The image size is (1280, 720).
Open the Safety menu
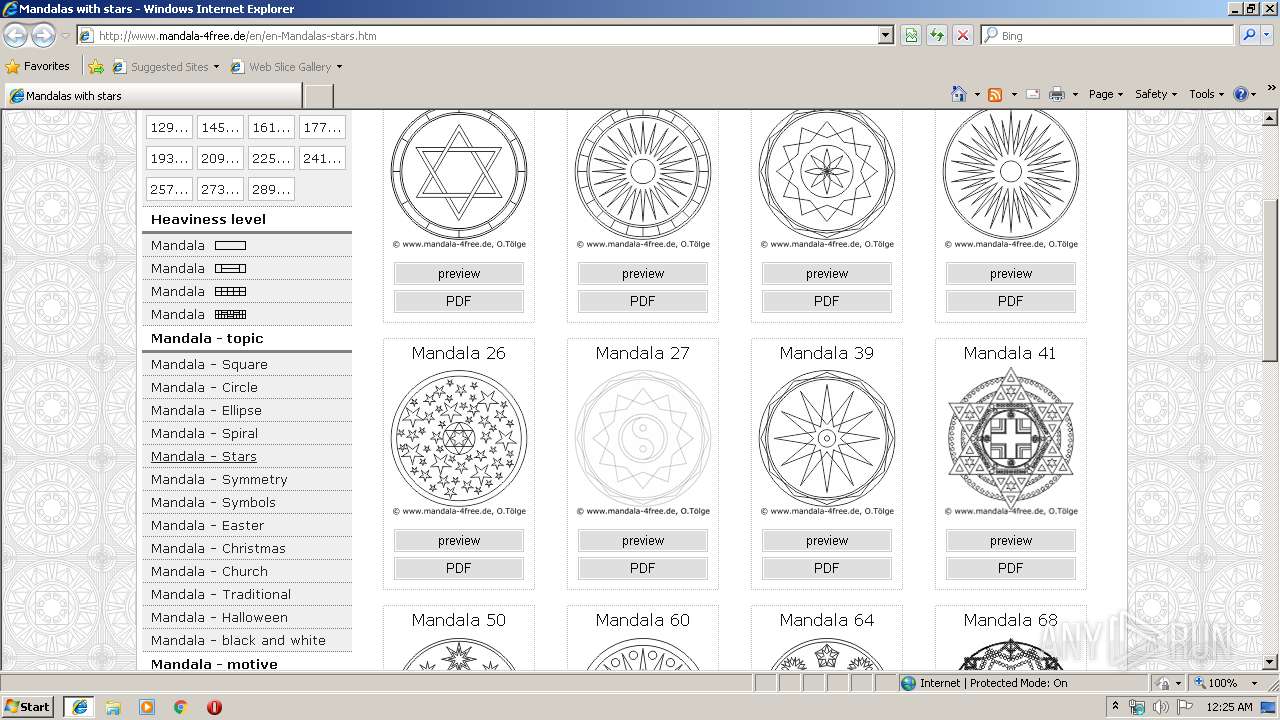[x=1155, y=94]
